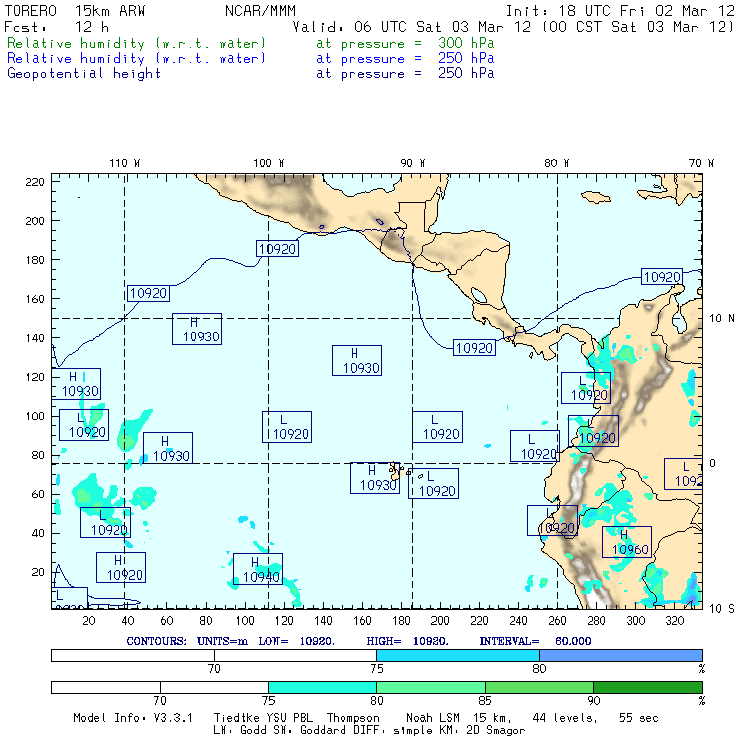
Task: Click the '55 sec' timestep text
Action: tap(639, 718)
